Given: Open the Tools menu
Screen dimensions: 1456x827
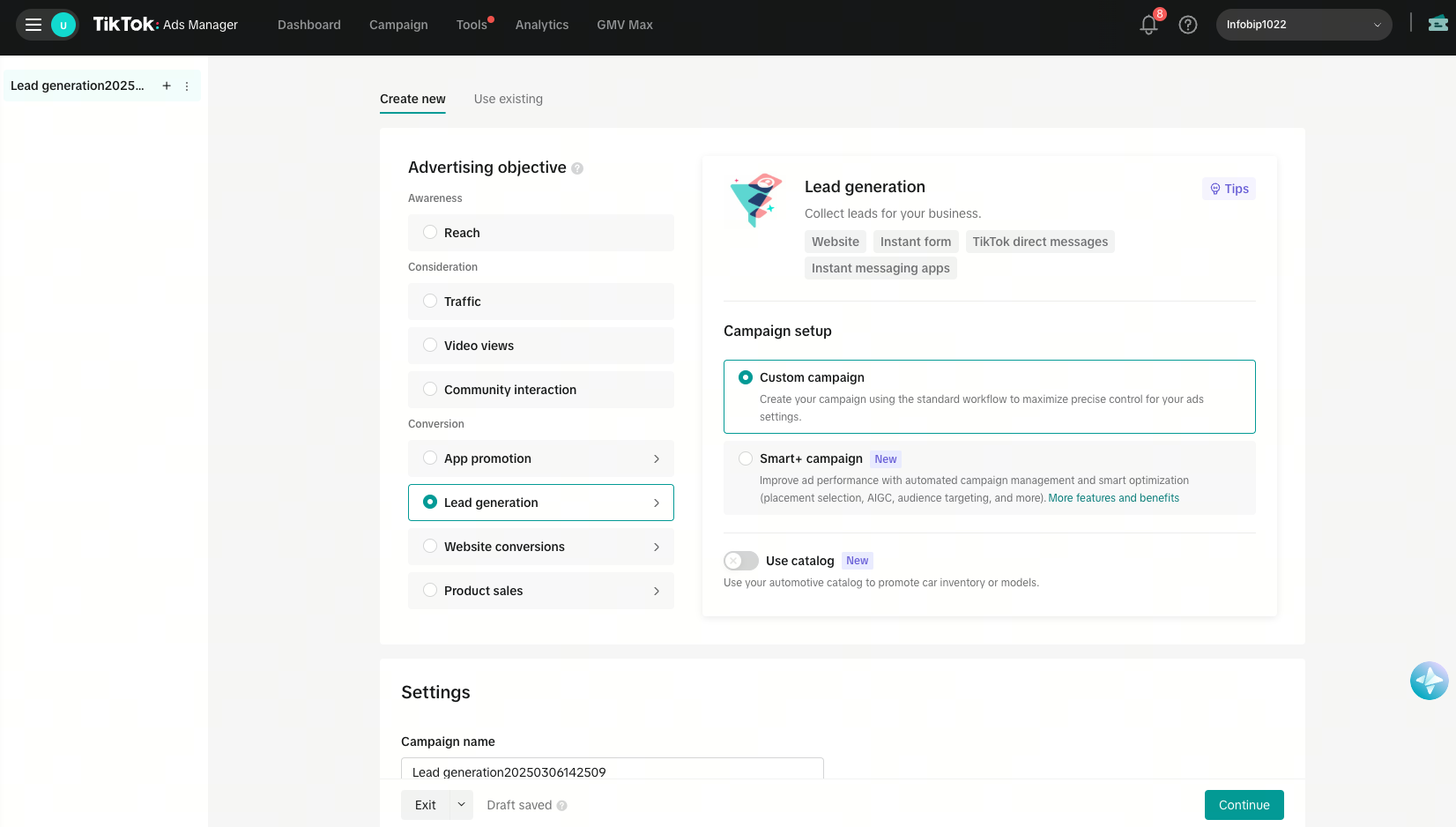Looking at the screenshot, I should click(x=472, y=25).
